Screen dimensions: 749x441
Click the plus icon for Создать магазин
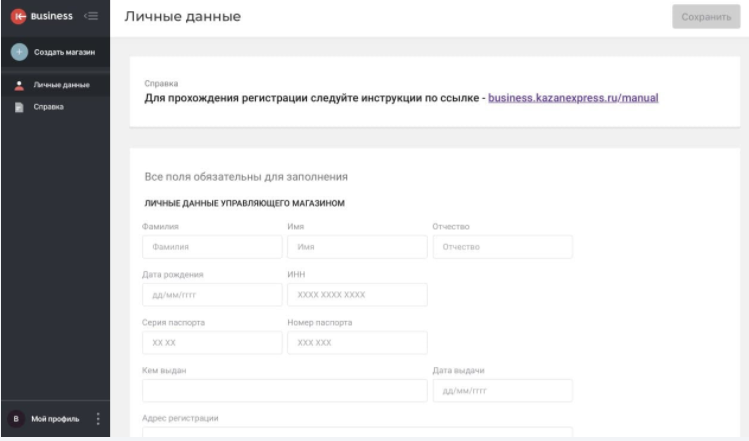tap(18, 52)
